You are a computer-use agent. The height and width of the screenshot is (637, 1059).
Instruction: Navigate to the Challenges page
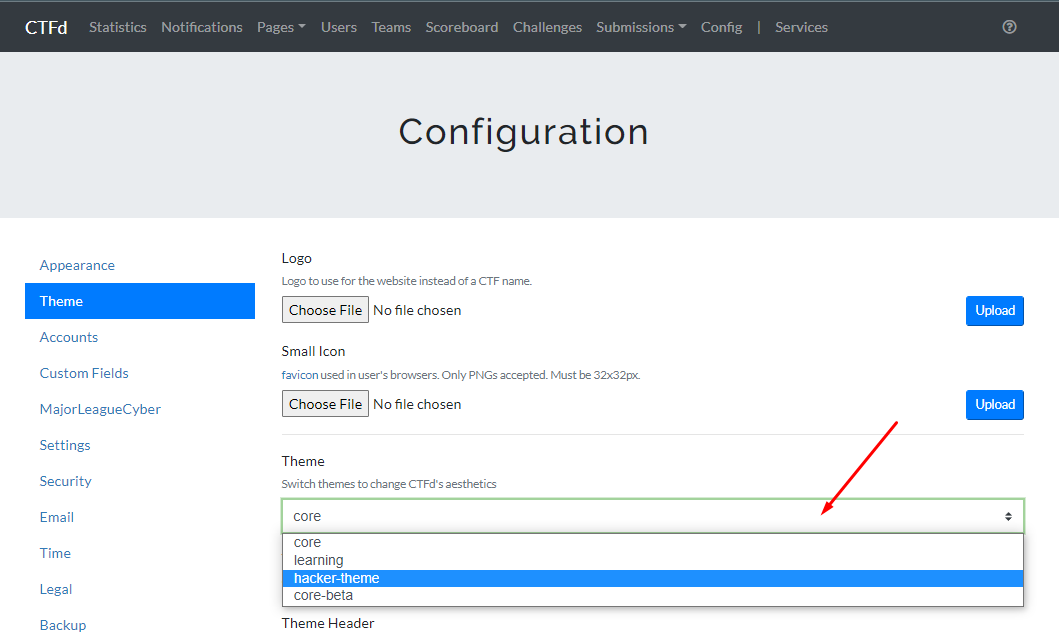point(547,27)
